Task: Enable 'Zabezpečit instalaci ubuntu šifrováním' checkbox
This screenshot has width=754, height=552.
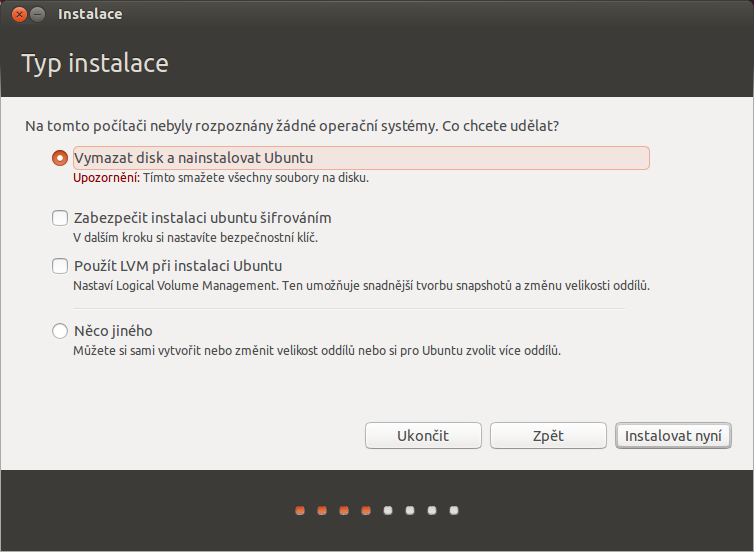Action: point(60,218)
